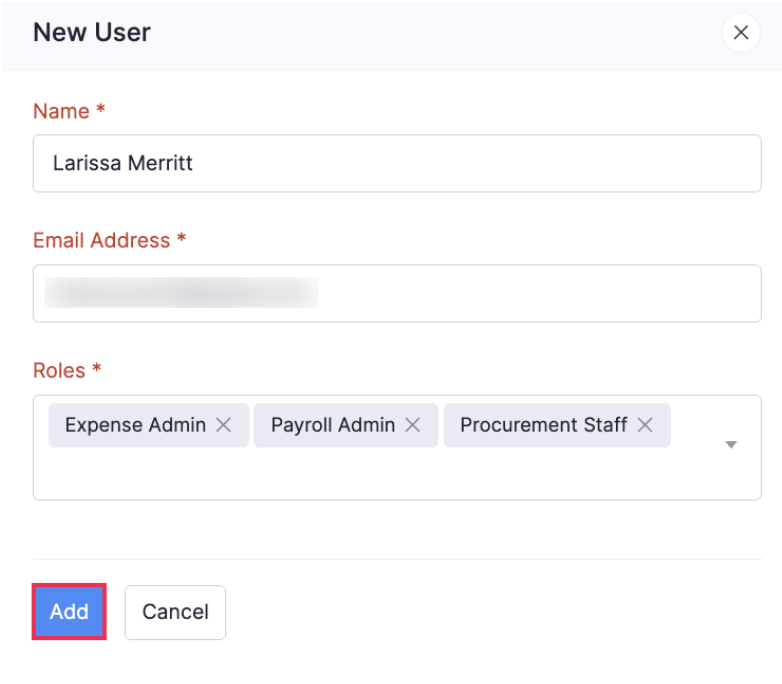This screenshot has height=684, width=782.
Task: Close the New User dialog
Action: pyautogui.click(x=740, y=33)
